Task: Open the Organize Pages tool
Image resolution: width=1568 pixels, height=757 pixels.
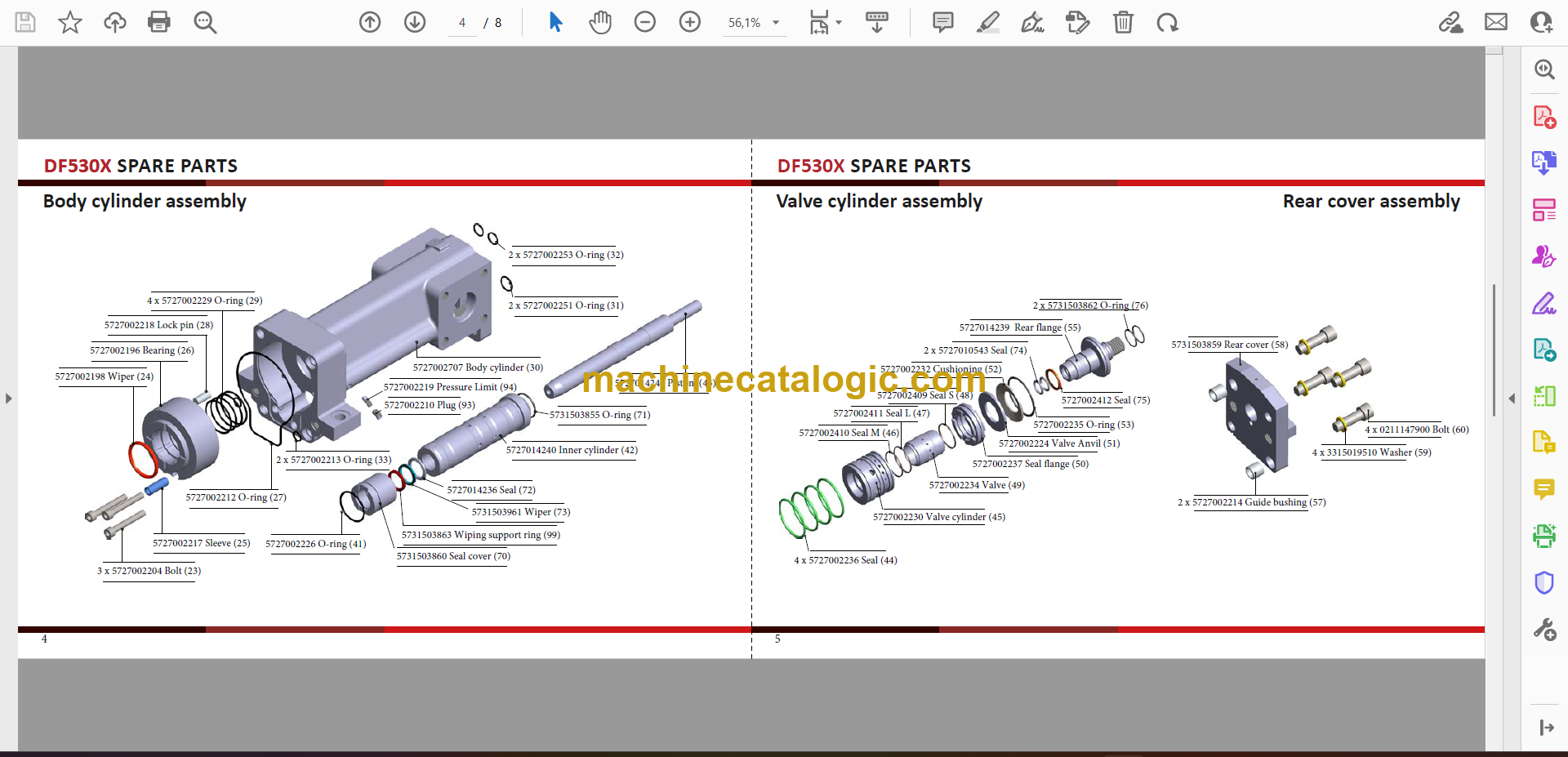Action: tap(1544, 210)
